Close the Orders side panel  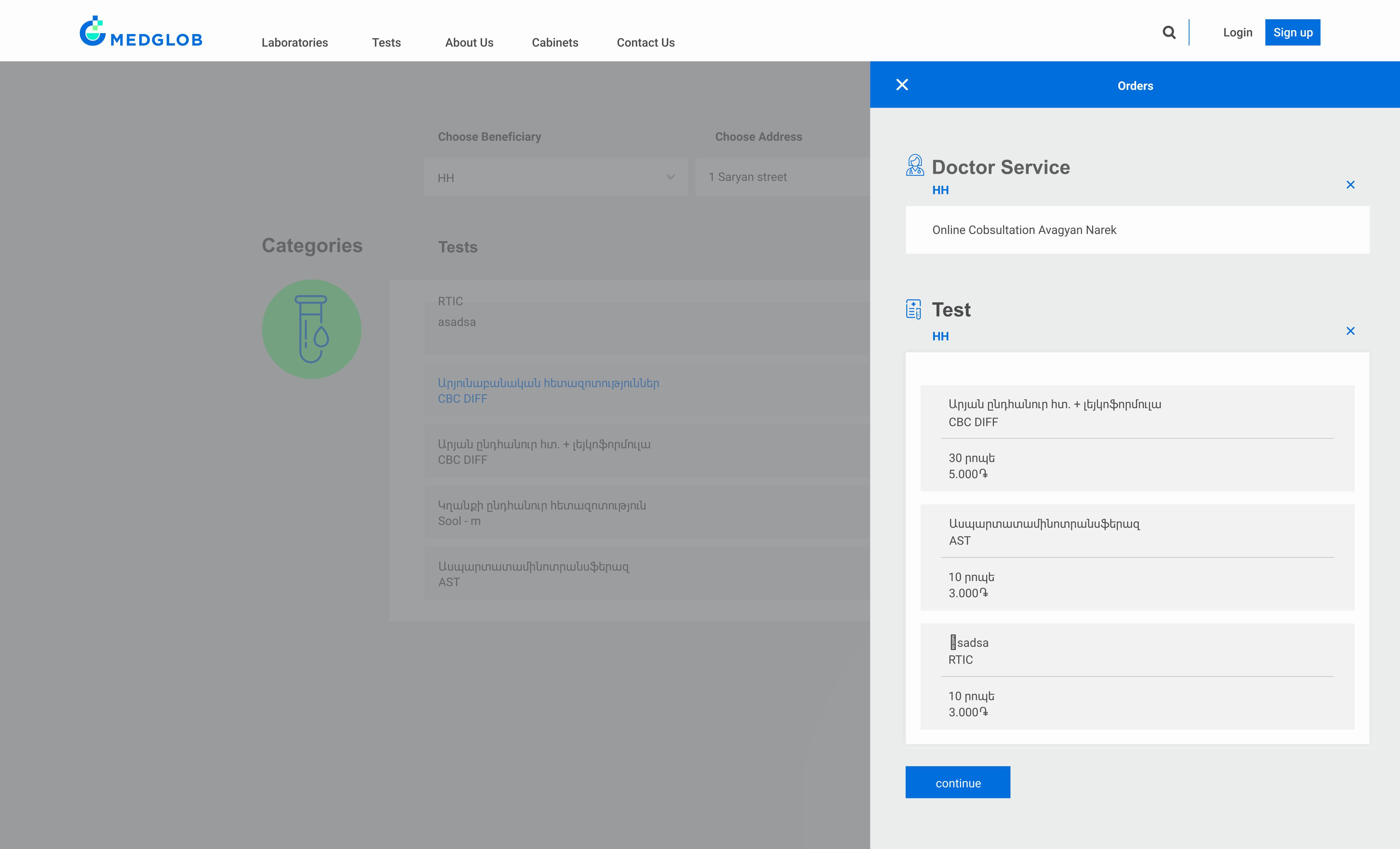click(x=902, y=85)
